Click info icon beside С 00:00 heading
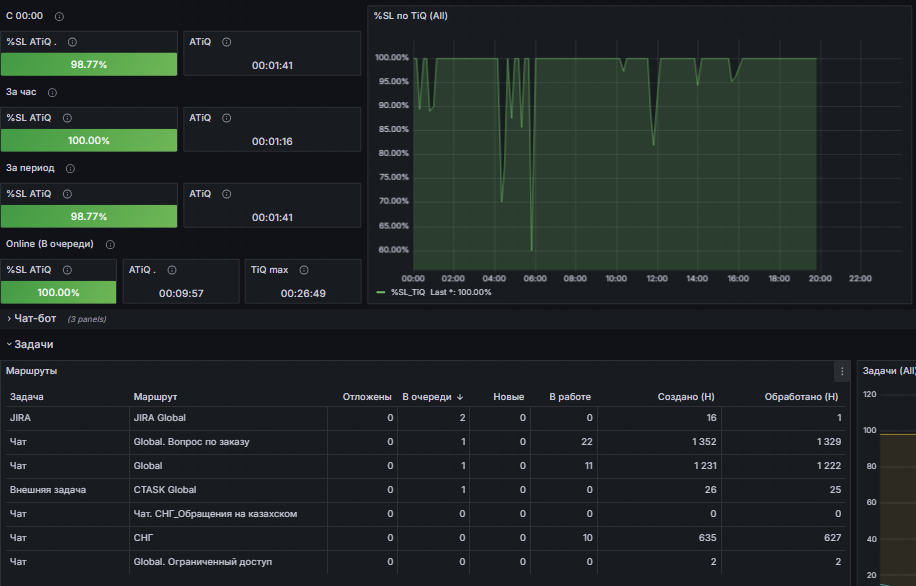 click(x=60, y=17)
